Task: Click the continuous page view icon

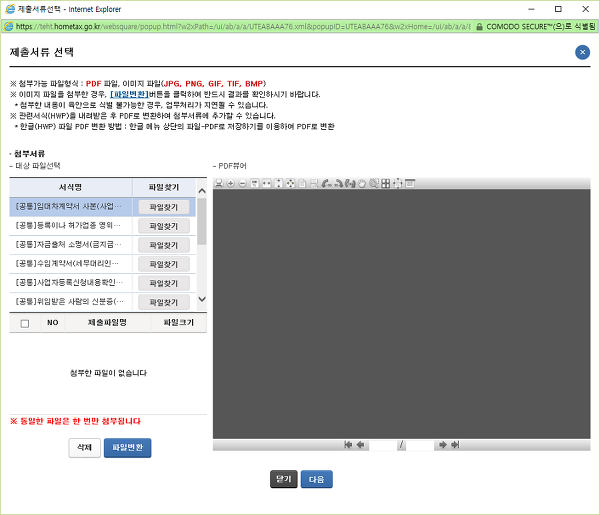Action: click(x=314, y=183)
